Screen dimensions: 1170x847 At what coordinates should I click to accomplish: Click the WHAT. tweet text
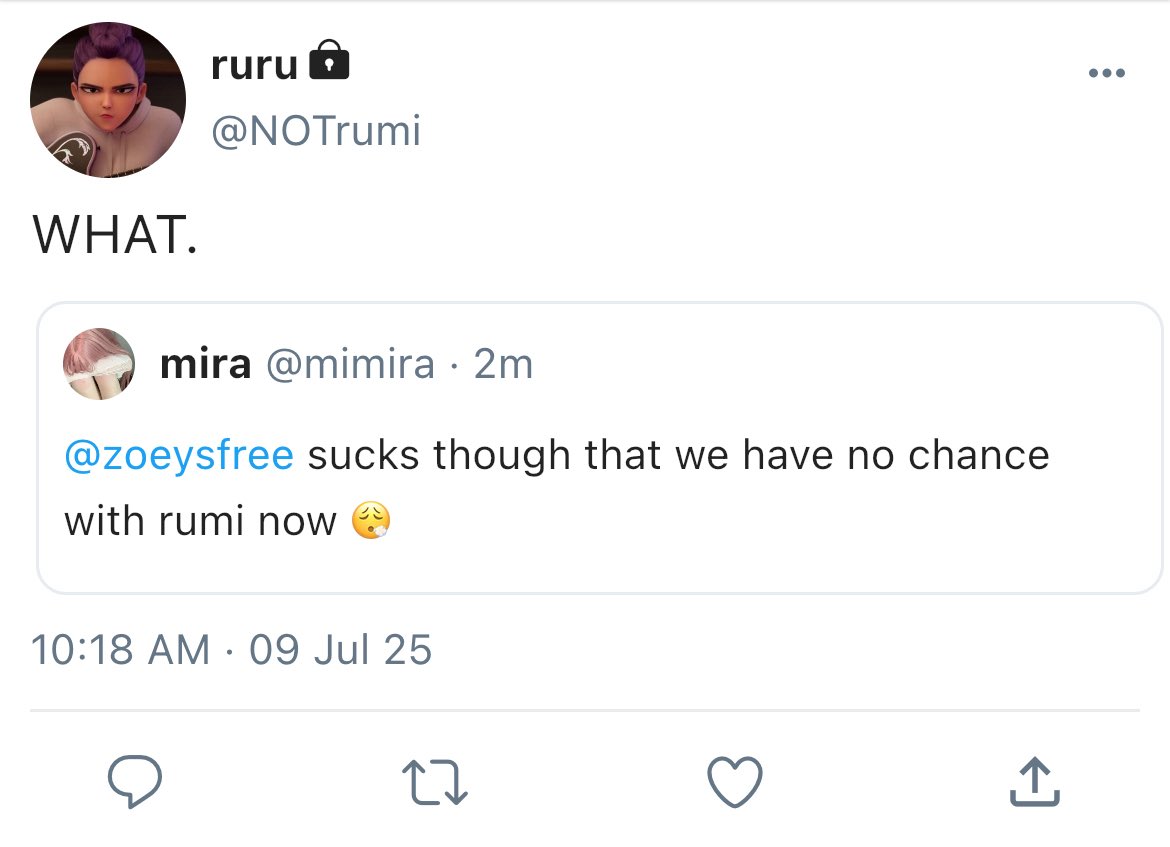116,234
